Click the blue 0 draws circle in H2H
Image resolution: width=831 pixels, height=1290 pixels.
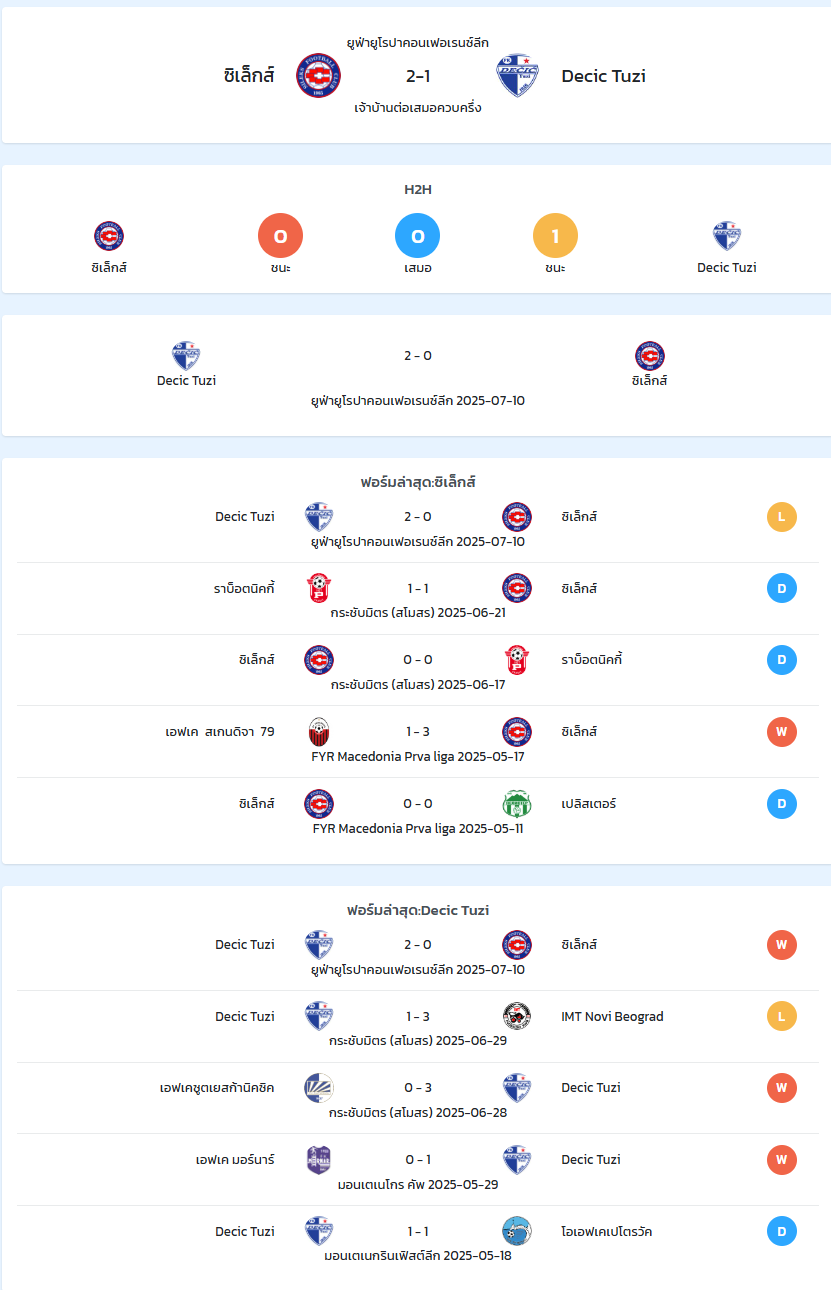418,236
